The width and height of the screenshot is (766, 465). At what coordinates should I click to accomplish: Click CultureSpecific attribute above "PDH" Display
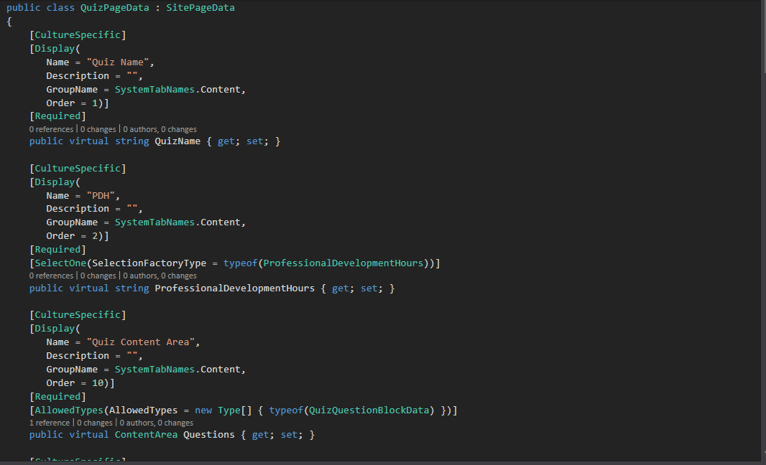pos(77,168)
